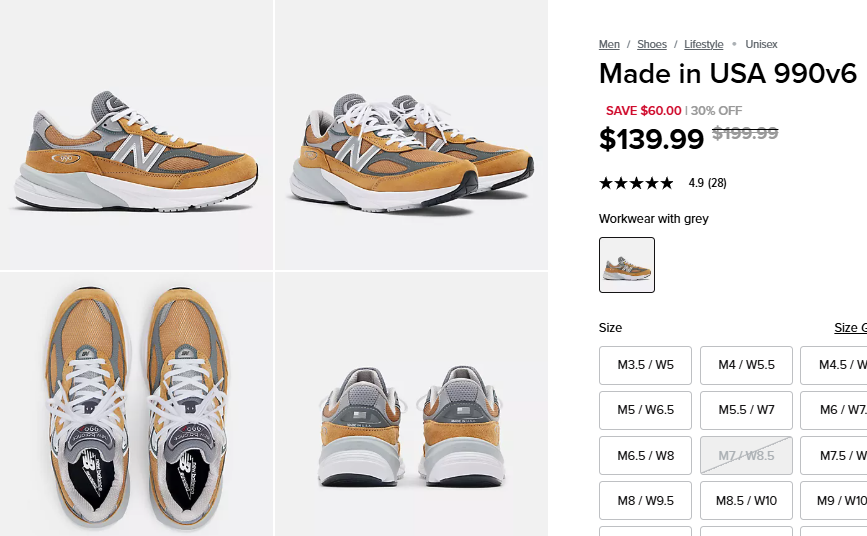Open the 4.9 (28) reviews rating

[707, 183]
